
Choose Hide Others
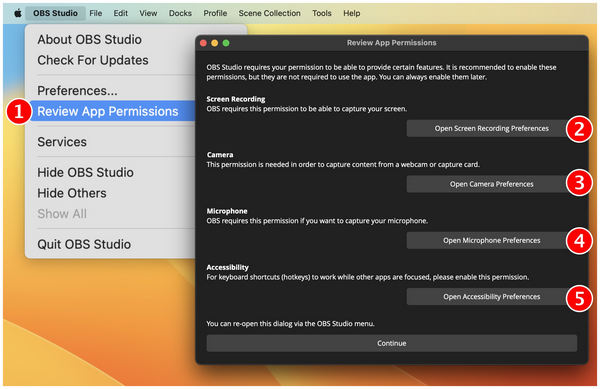72,193
